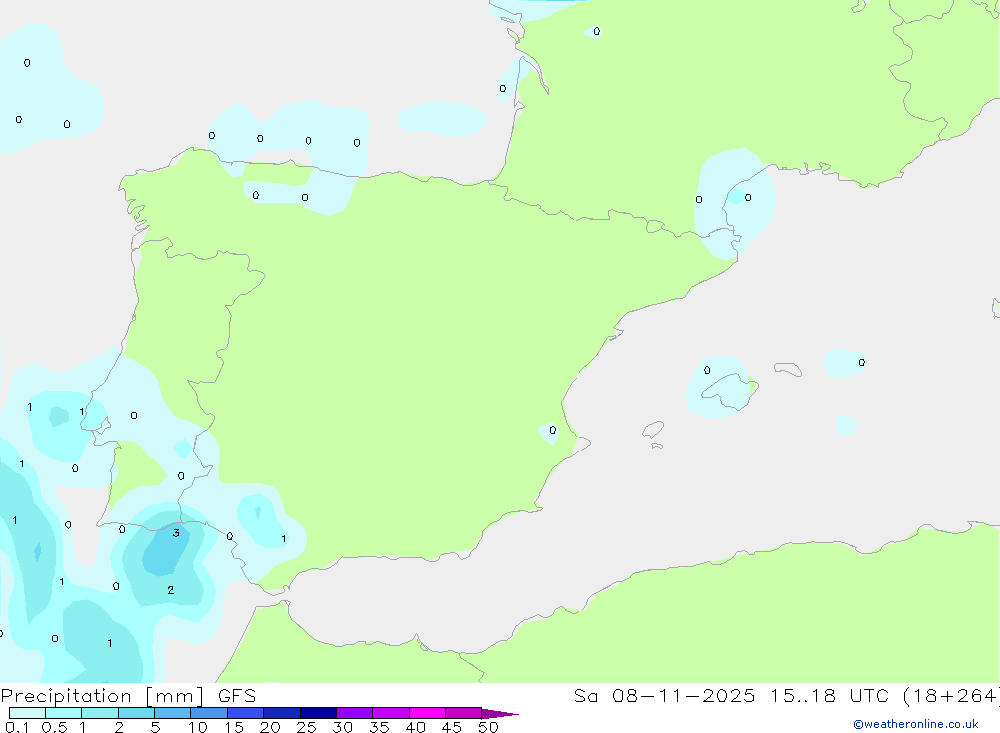Click the "3" precipitation value on the map
Image resolution: width=1000 pixels, height=733 pixels.
click(x=176, y=533)
